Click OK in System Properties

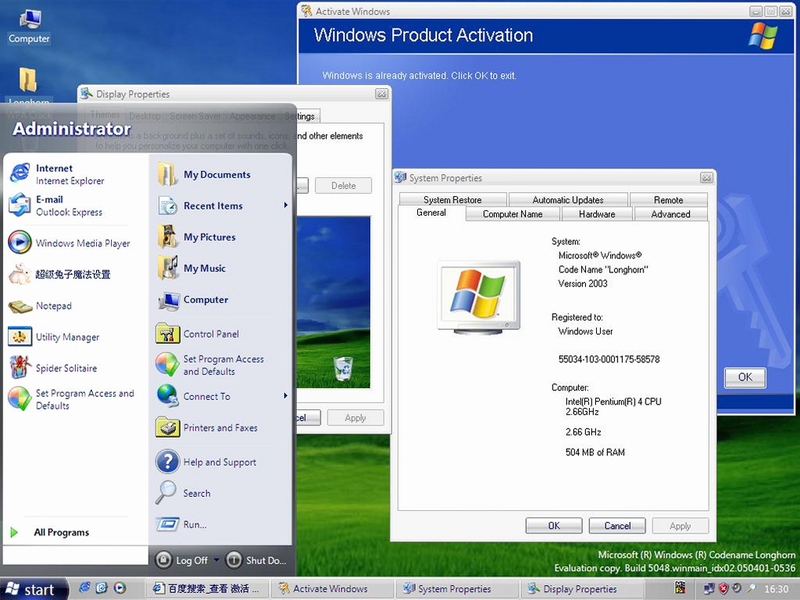pyautogui.click(x=554, y=526)
